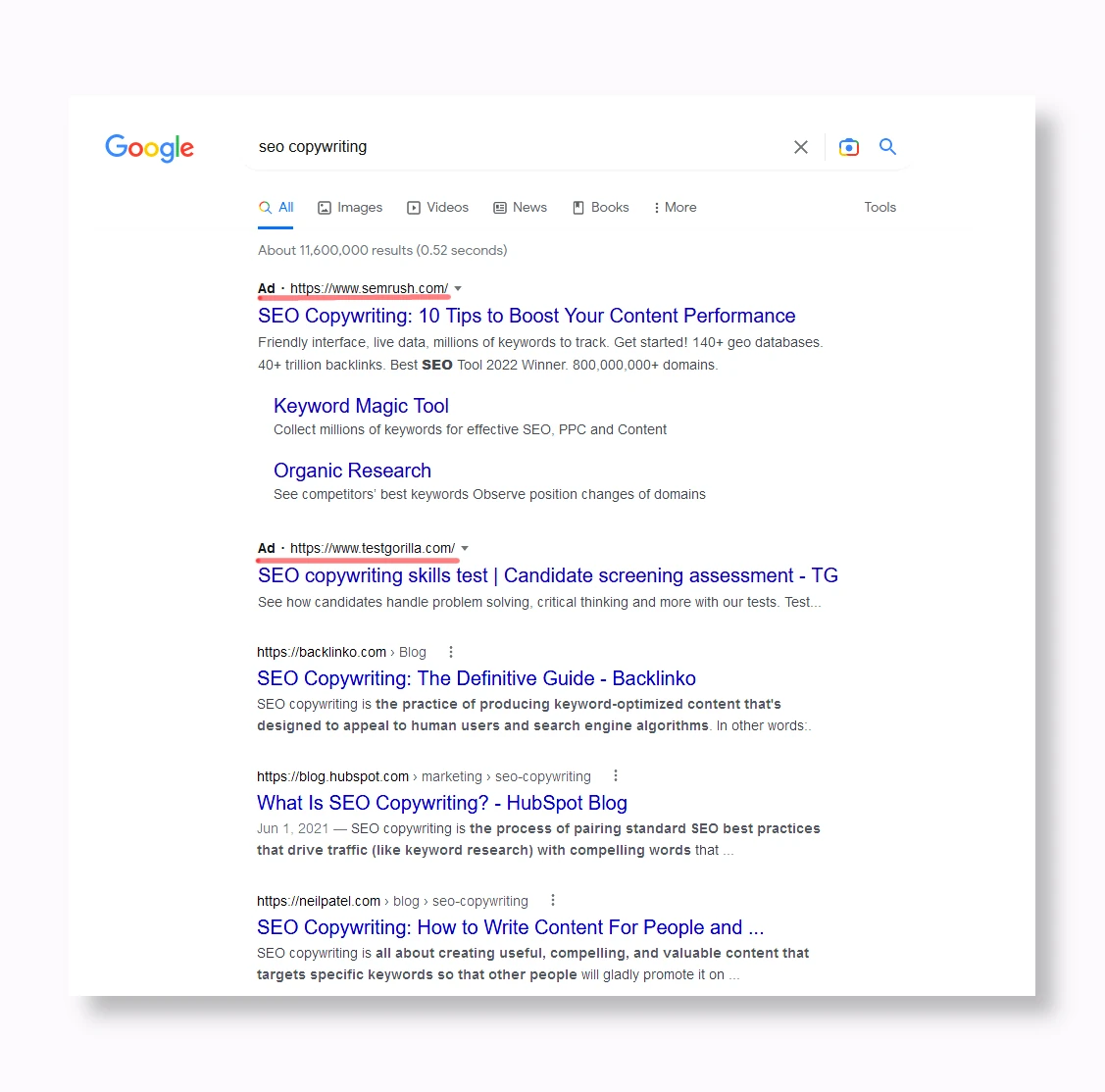Click the blue magnifying glass search icon
Viewport: 1105px width, 1092px height.
[887, 146]
